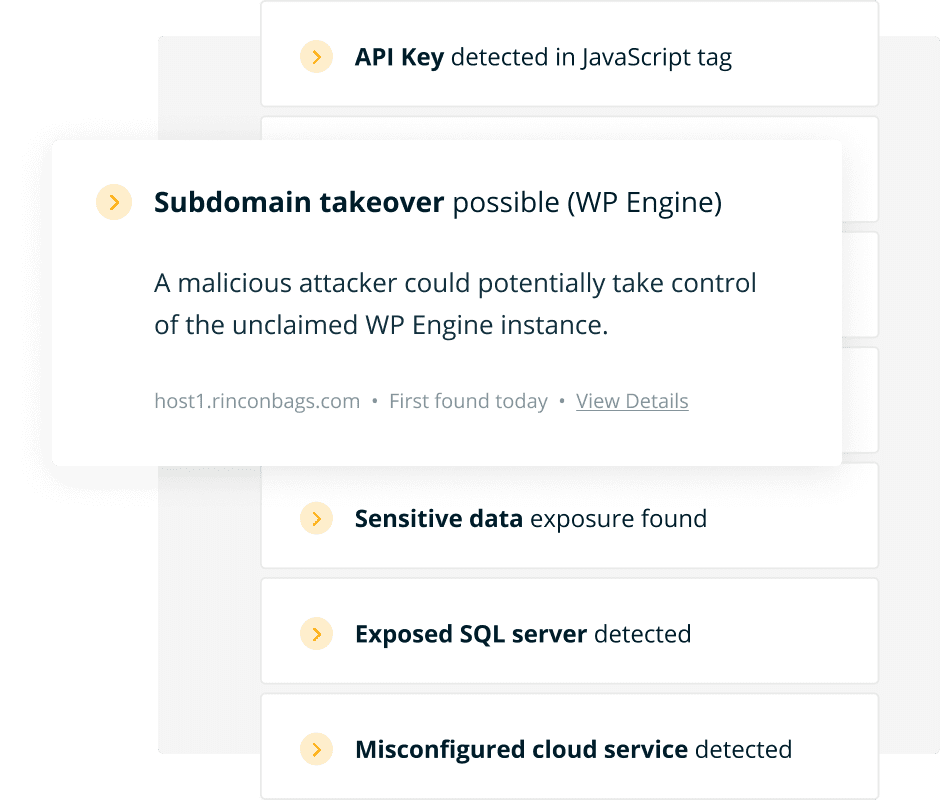Click the 'First found today' timestamp
The image size is (940, 800).
468,402
